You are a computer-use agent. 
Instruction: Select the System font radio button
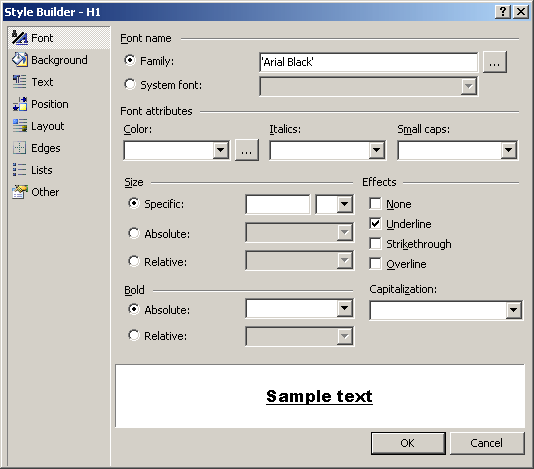tap(130, 84)
